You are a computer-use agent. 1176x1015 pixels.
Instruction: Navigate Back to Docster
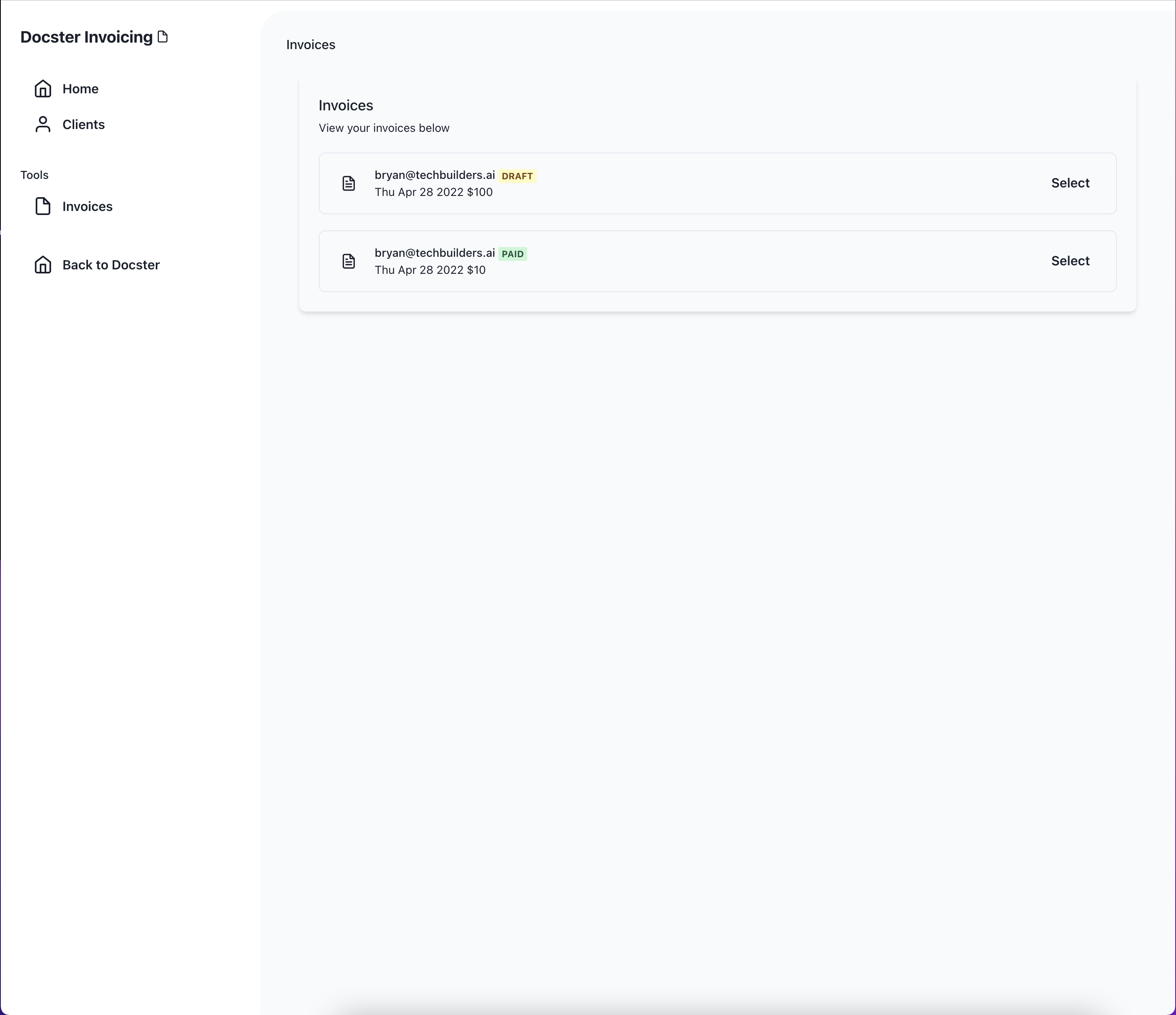click(111, 265)
